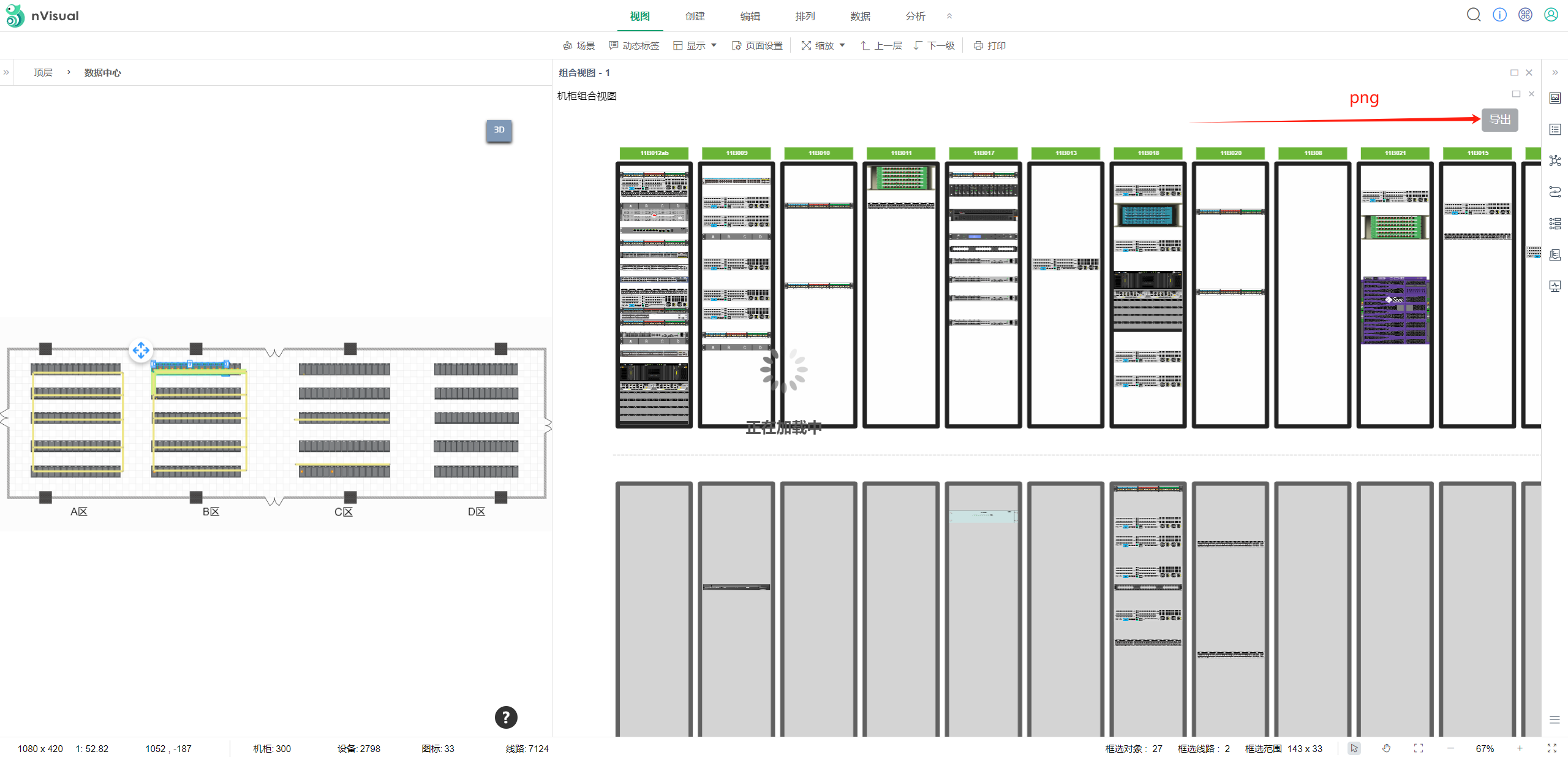Open the topology nodes panel icon
This screenshot has width=1568, height=760.
(x=1555, y=161)
